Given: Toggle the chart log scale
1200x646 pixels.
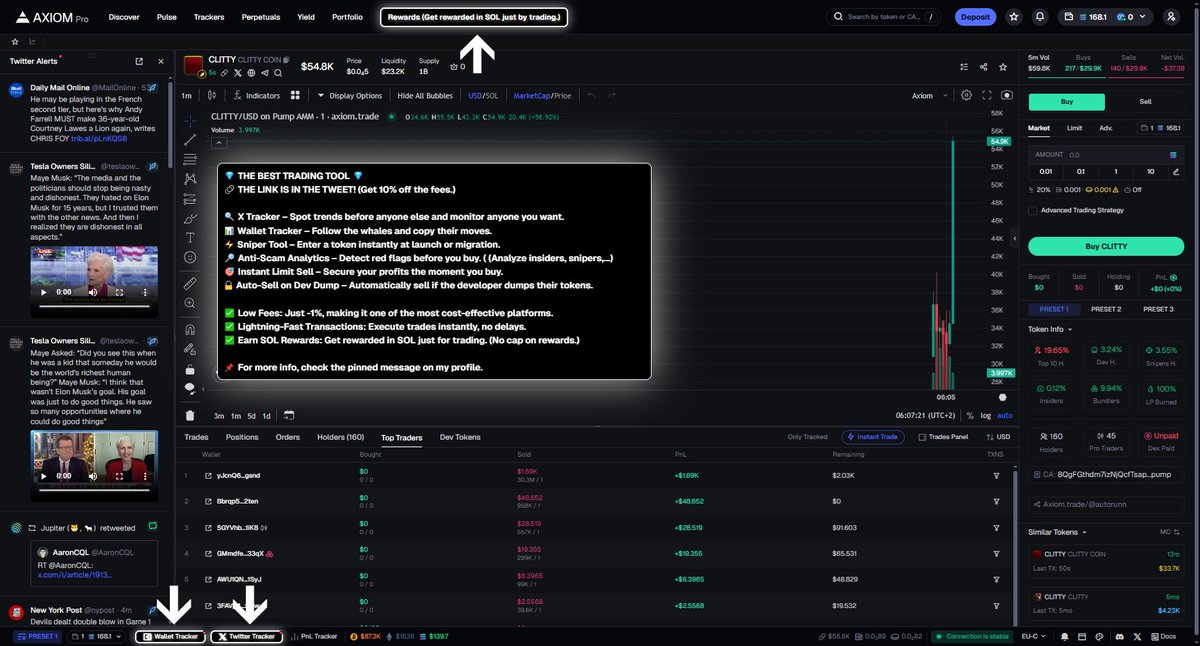Looking at the screenshot, I should [987, 415].
